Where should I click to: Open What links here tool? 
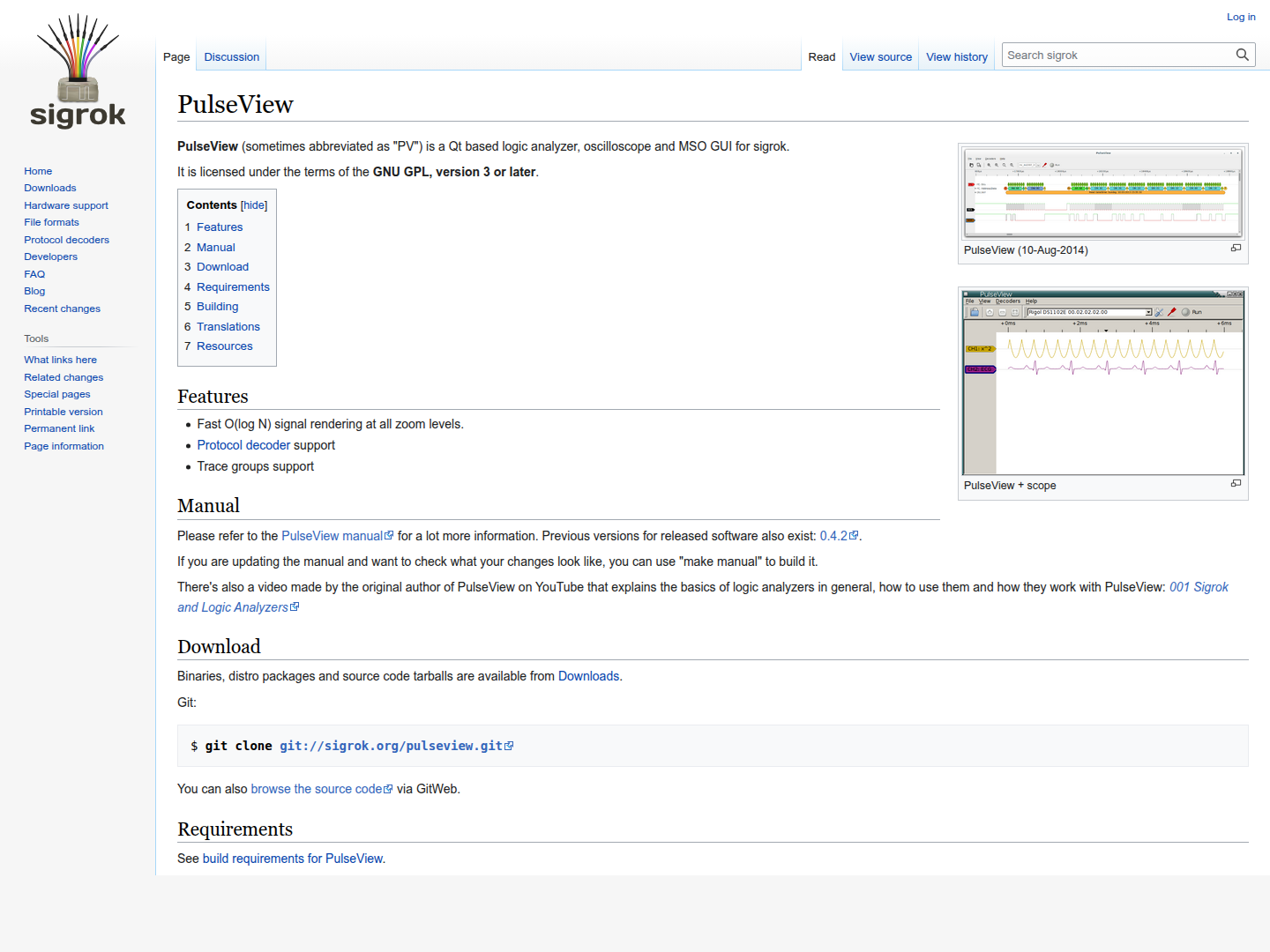click(x=60, y=360)
